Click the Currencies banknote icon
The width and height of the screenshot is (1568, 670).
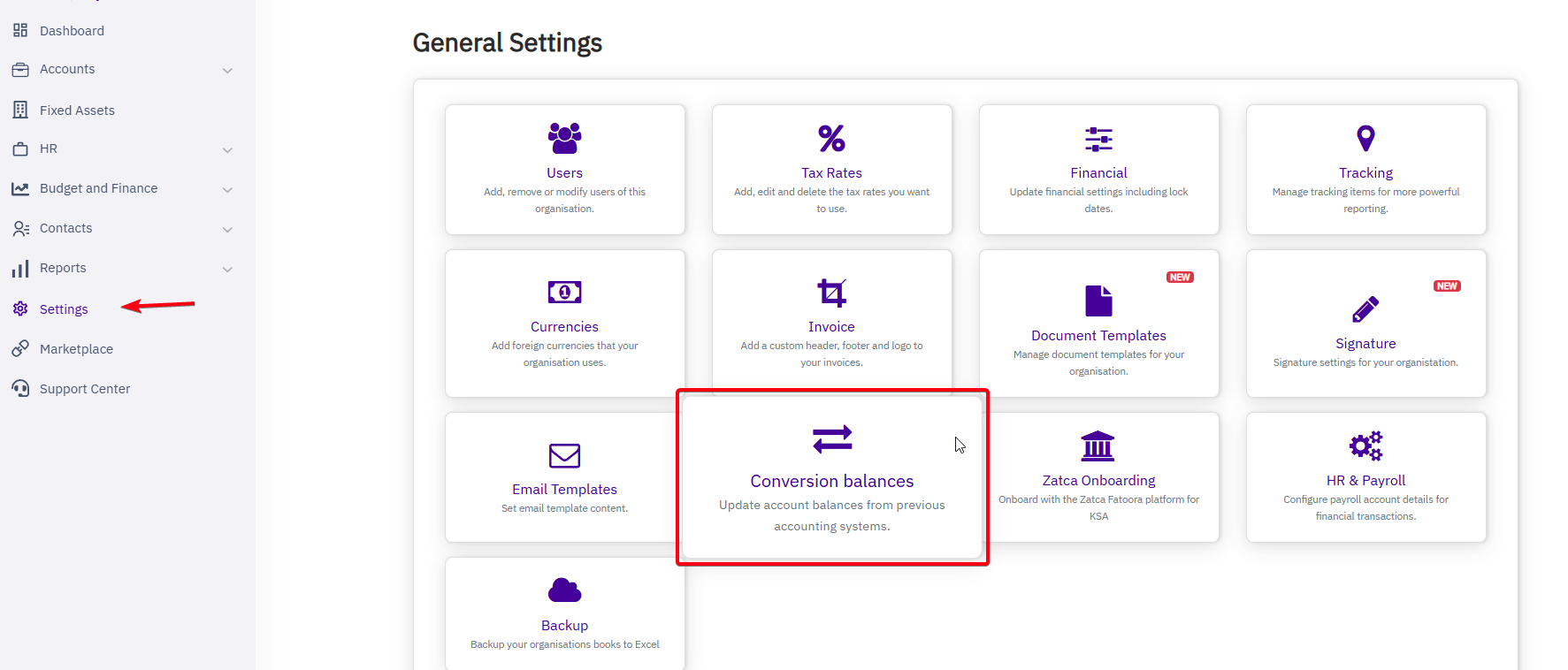point(564,292)
